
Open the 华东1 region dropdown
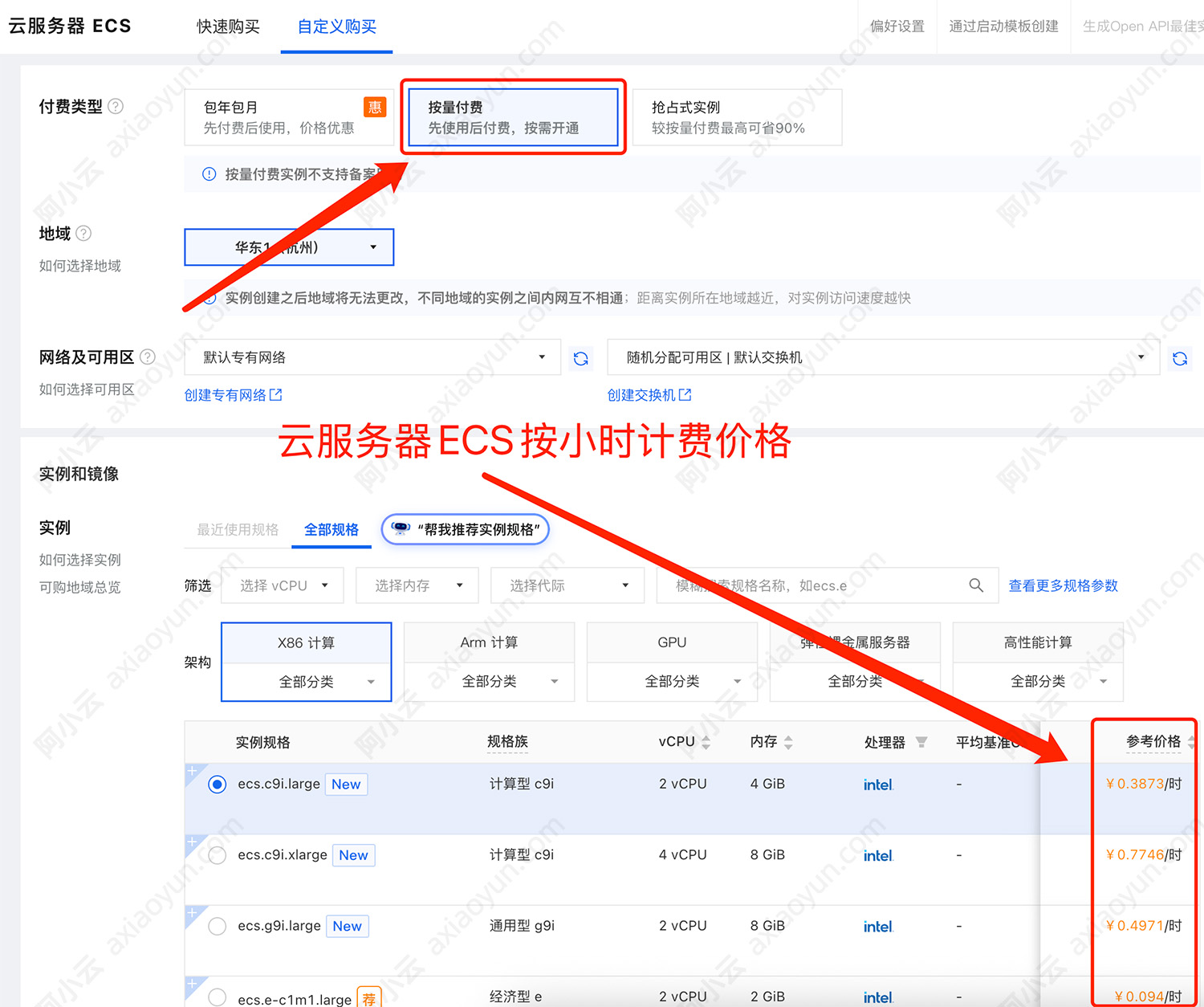pyautogui.click(x=289, y=247)
